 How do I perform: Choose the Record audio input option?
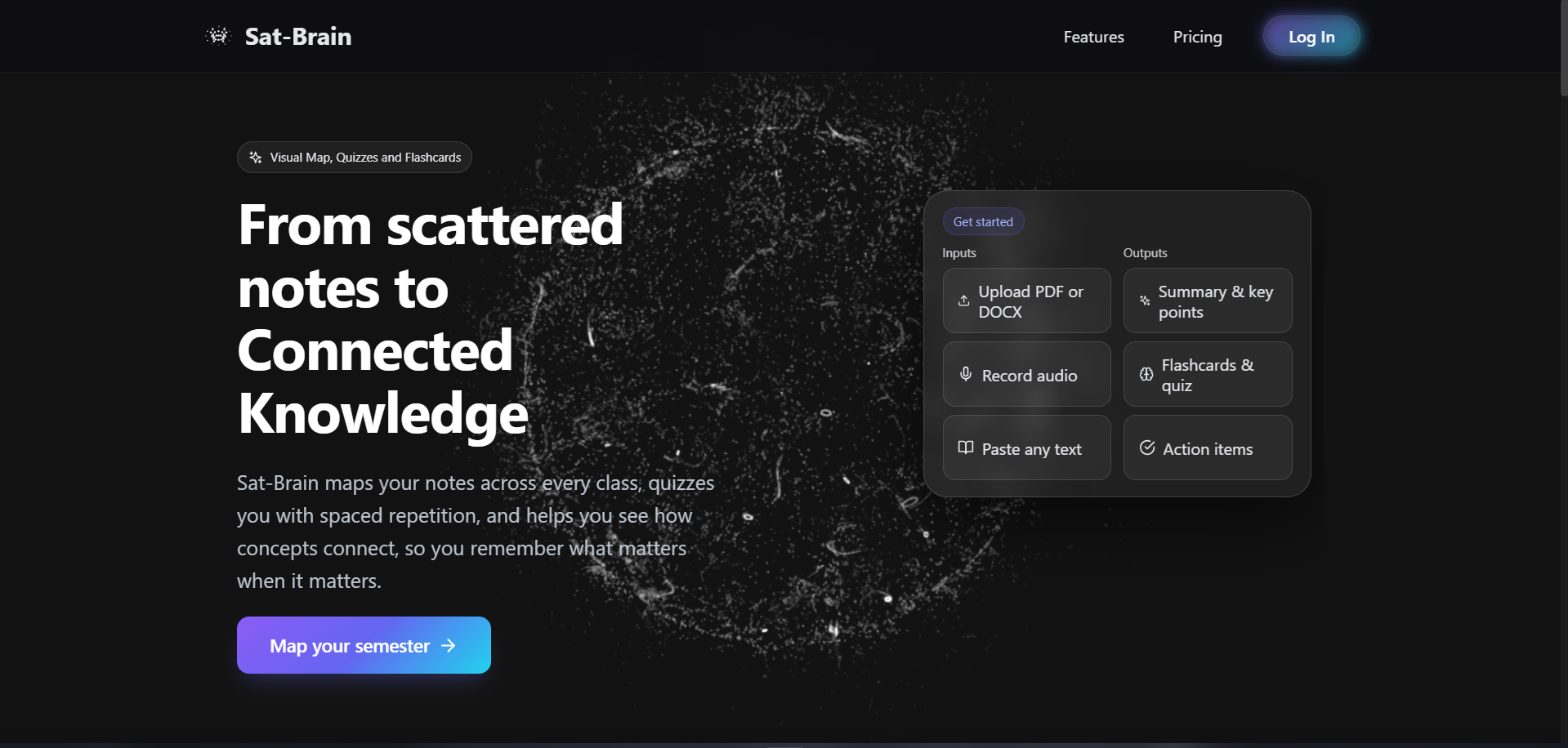(x=1026, y=374)
